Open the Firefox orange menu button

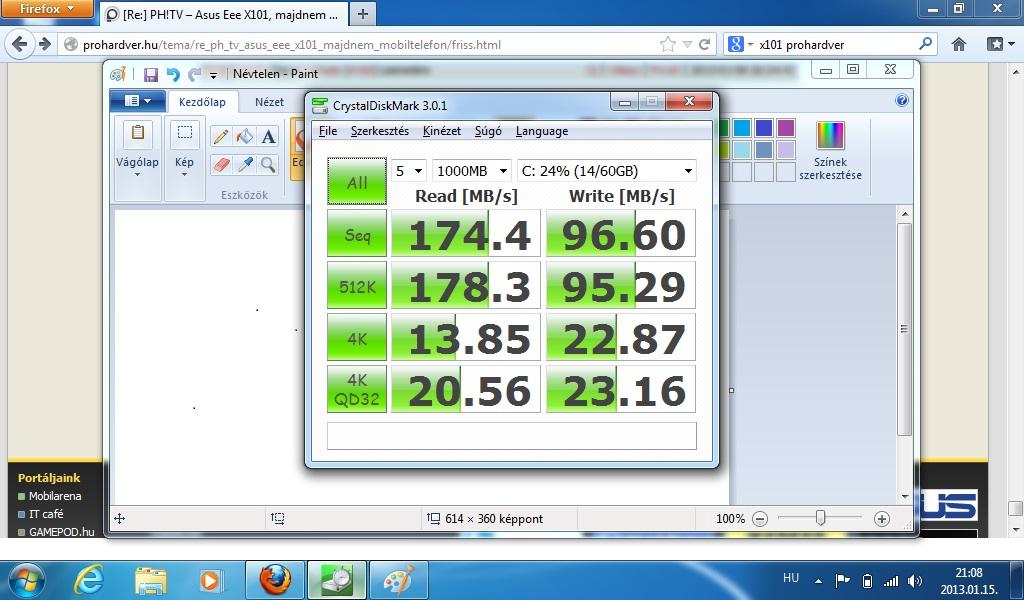[46, 8]
